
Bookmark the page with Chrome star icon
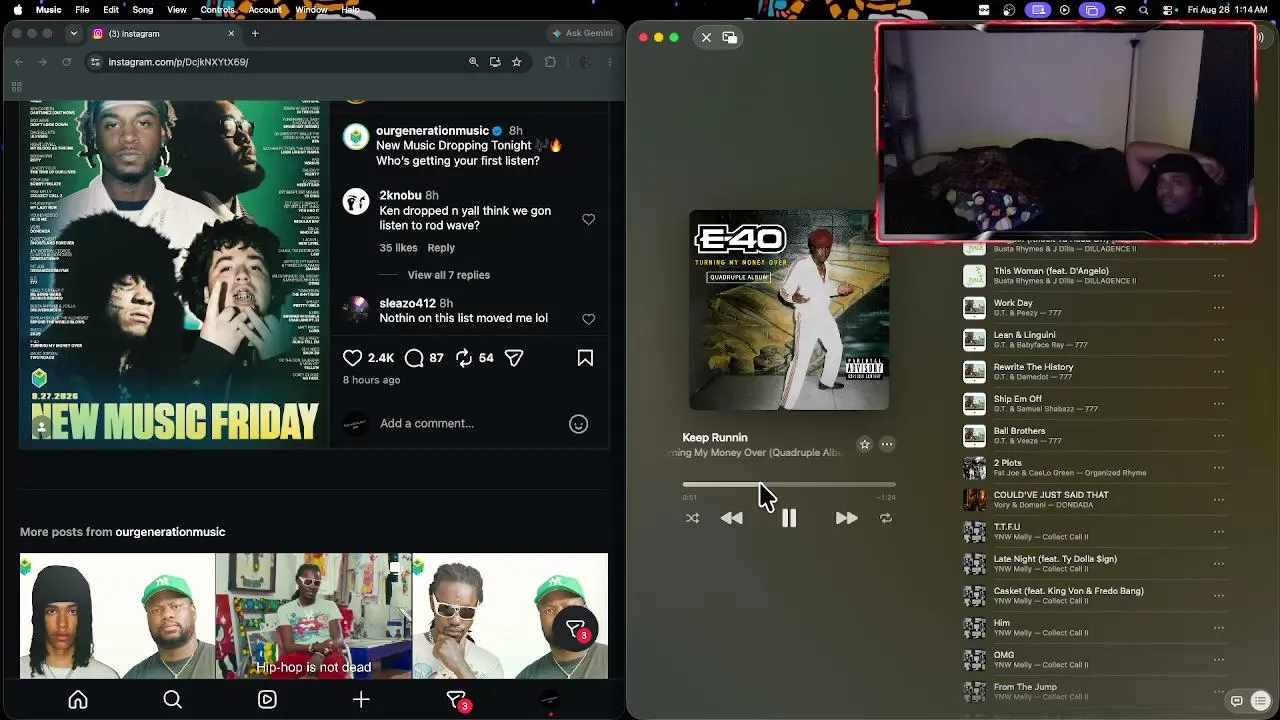tap(517, 62)
